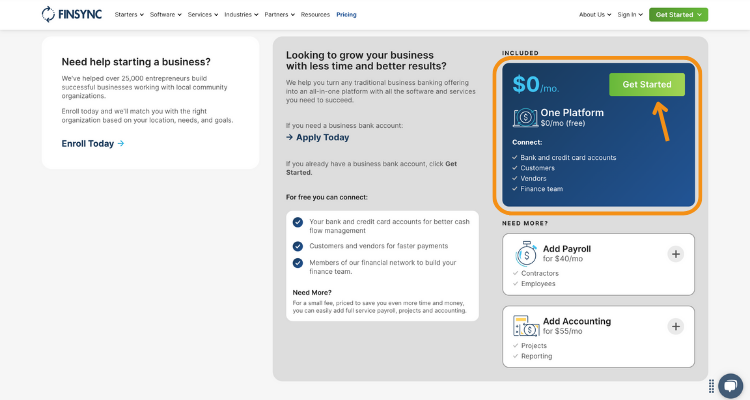Viewport: 750px width, 400px height.
Task: Click the FINSYNC logo
Action: click(72, 14)
